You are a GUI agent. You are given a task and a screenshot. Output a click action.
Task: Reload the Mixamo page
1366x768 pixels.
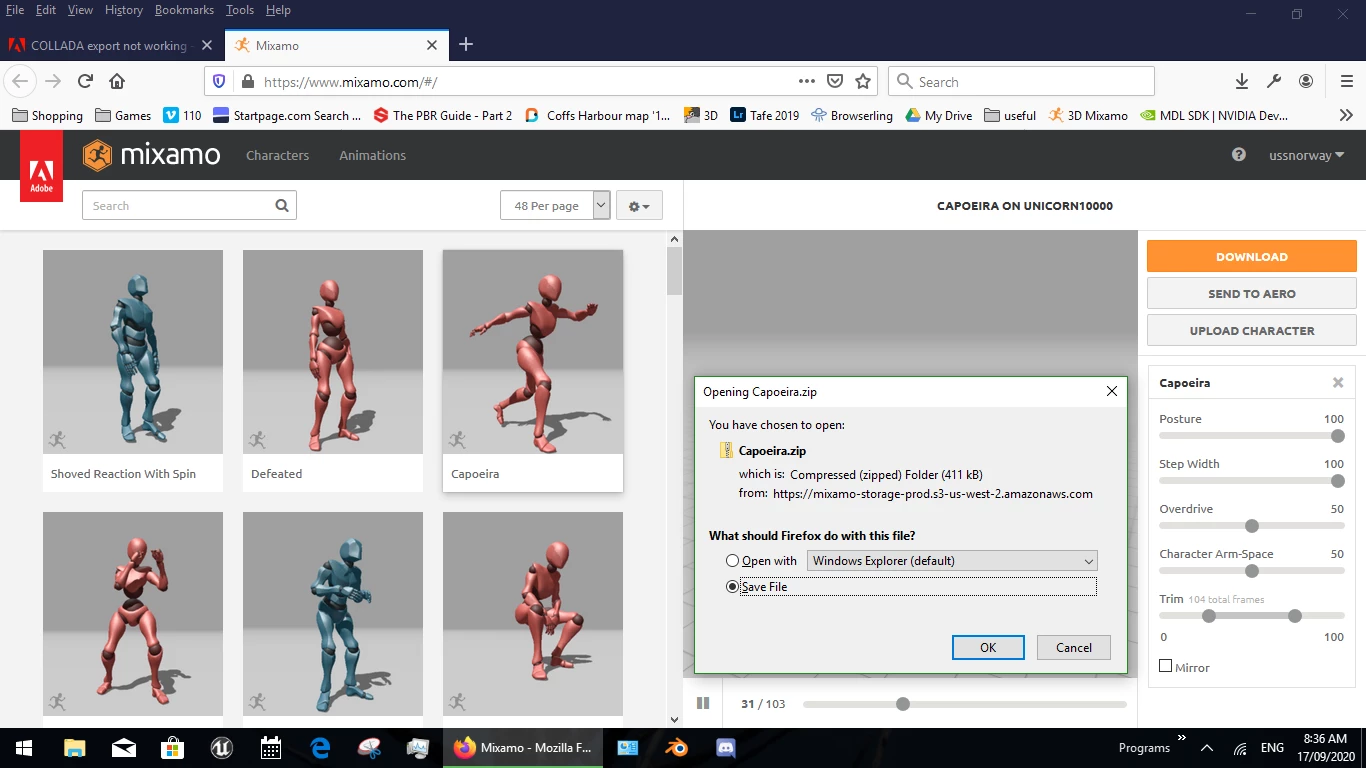[x=85, y=81]
